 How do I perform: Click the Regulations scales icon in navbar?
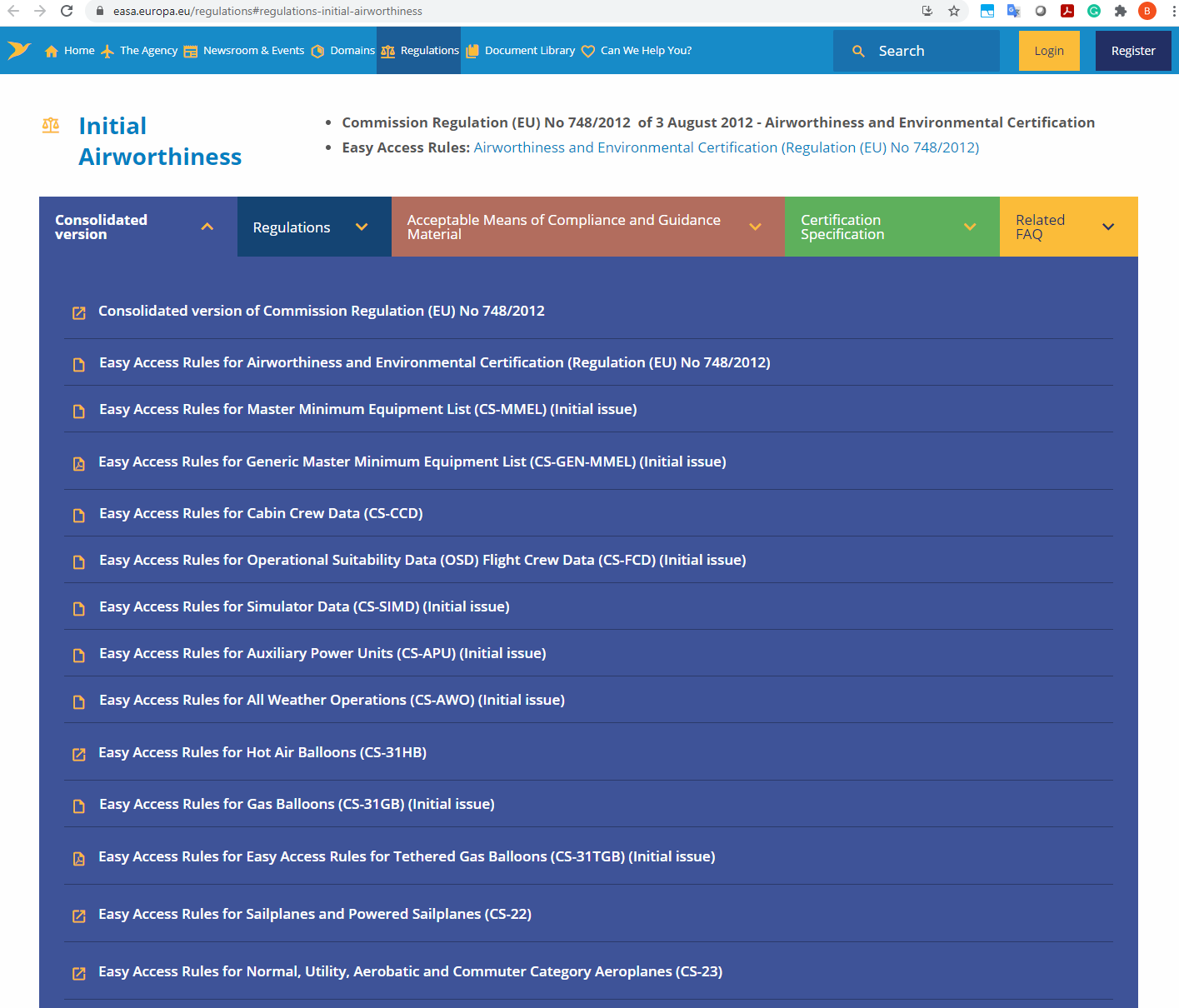(x=388, y=52)
